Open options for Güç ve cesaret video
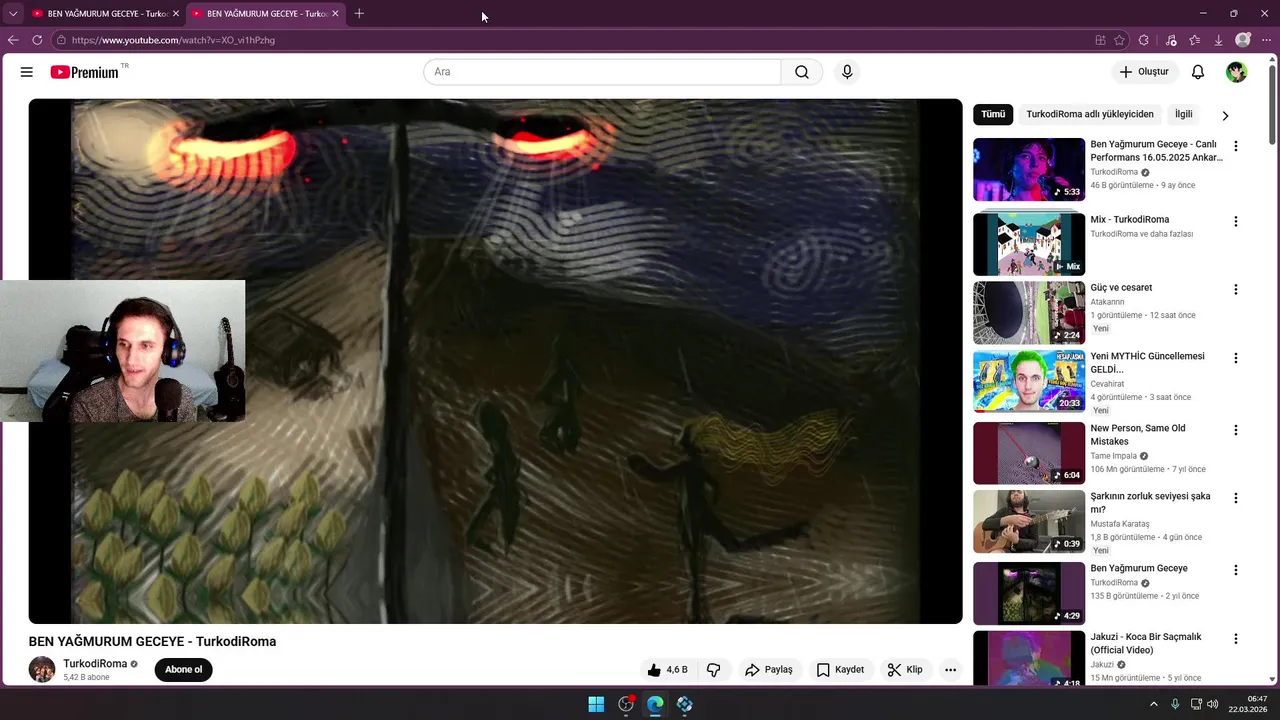The height and width of the screenshot is (720, 1280). 1235,290
